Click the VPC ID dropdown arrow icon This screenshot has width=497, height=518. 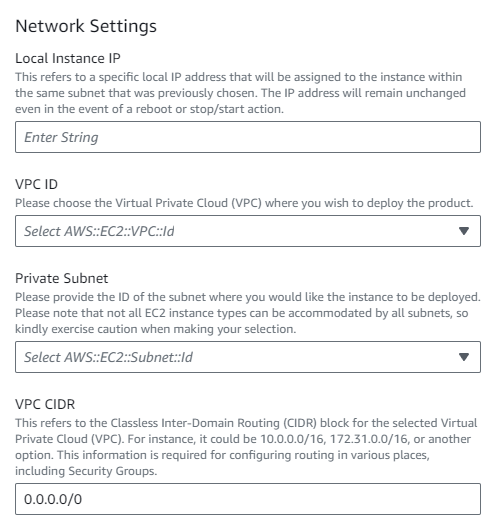464,231
